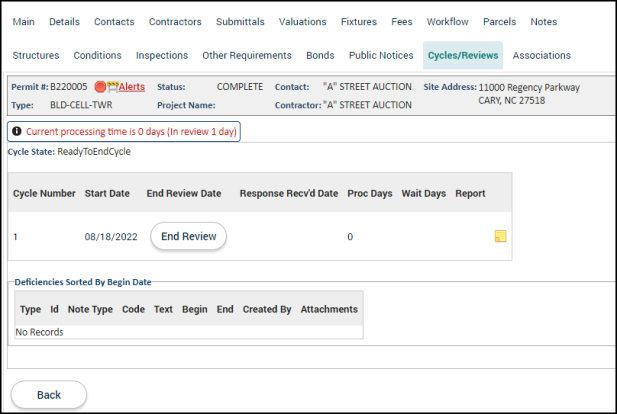Go to the Workflow tab
Image resolution: width=617 pixels, height=414 pixels.
tap(448, 22)
